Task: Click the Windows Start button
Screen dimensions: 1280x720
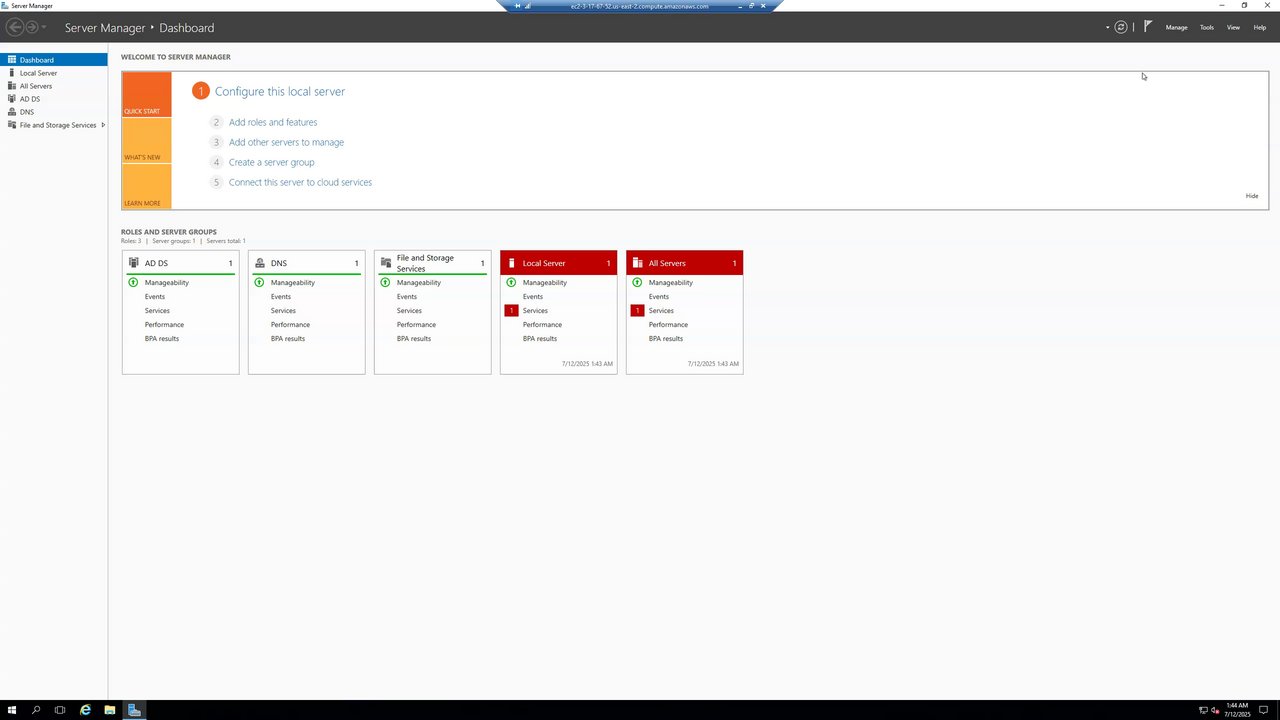Action: 12,710
